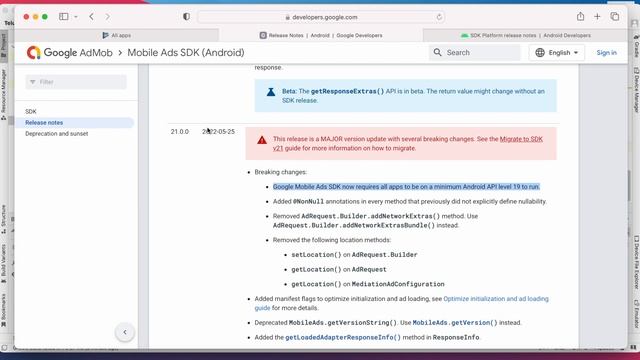
Task: Click setLocation() on AdRequest.Builder text
Action: (354, 255)
